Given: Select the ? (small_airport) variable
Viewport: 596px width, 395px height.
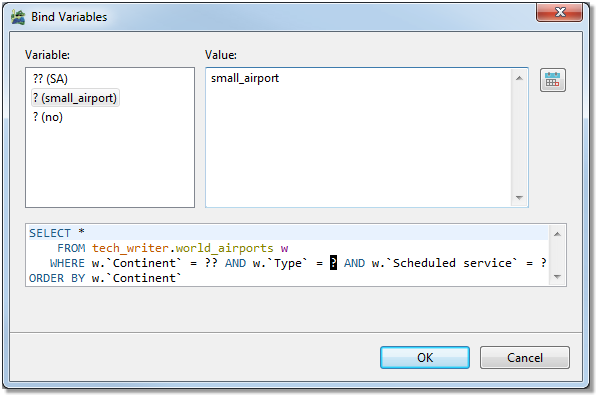Looking at the screenshot, I should 75,98.
